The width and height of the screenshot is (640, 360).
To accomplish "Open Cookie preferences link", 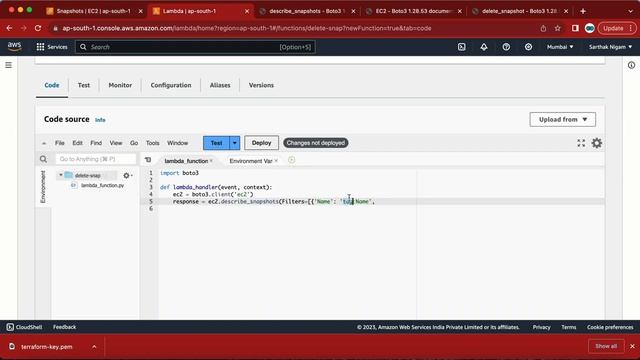I will (610, 327).
